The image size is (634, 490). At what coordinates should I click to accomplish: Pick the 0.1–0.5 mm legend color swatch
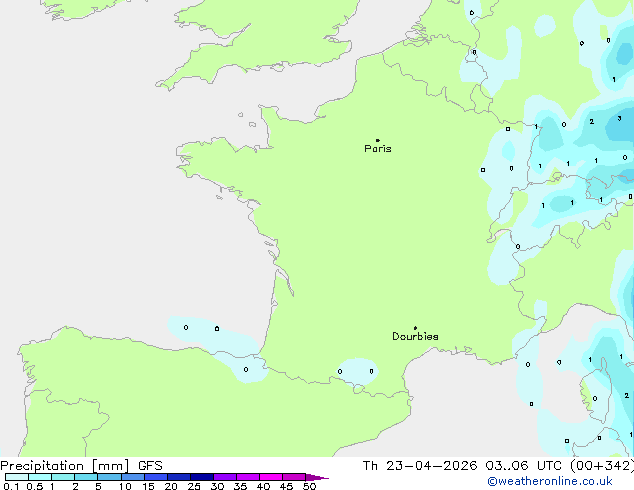pos(17,477)
